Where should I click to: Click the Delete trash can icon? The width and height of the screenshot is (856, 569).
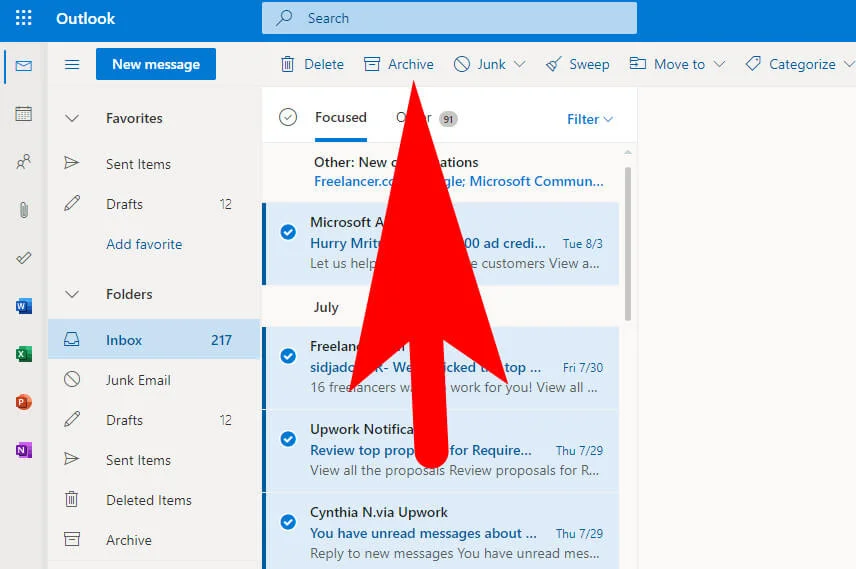coord(287,64)
